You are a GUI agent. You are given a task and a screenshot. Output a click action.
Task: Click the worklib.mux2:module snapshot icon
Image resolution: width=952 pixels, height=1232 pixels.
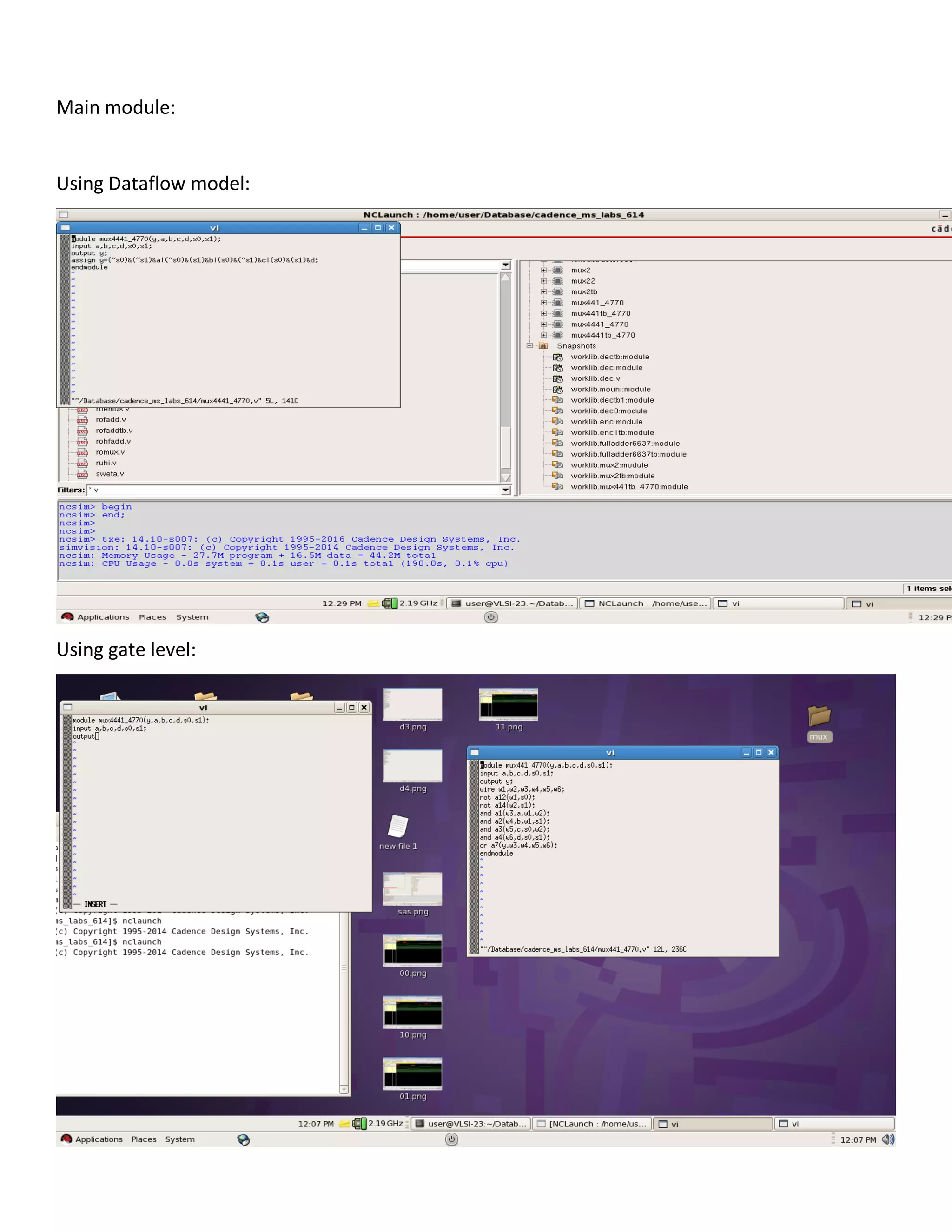558,465
